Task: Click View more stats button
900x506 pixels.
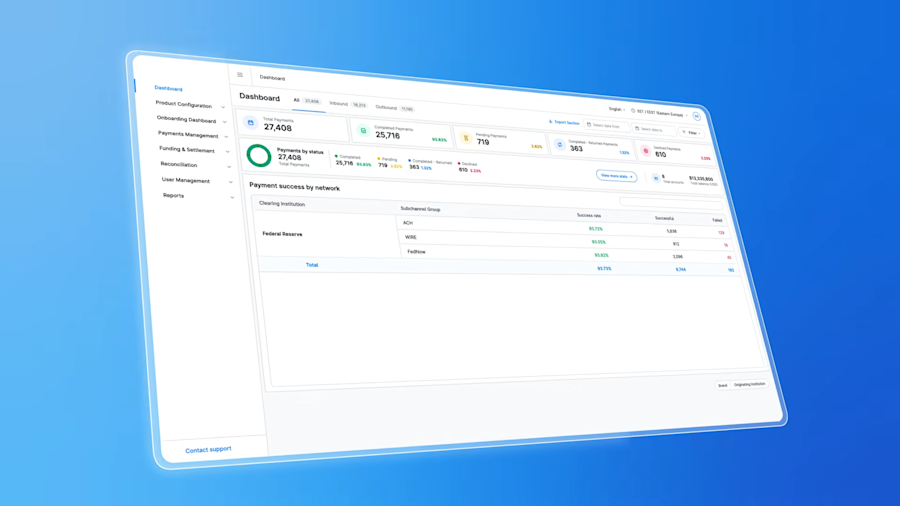Action: click(x=616, y=176)
